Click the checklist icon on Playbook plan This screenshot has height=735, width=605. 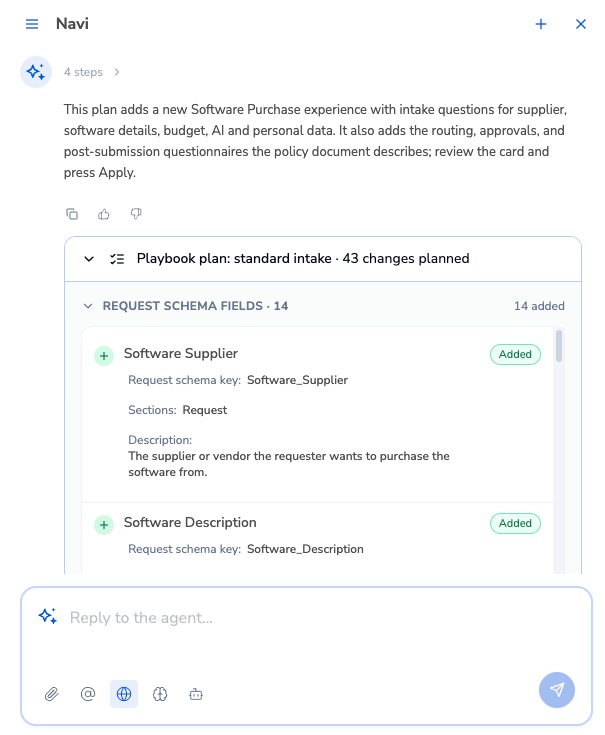tap(117, 259)
